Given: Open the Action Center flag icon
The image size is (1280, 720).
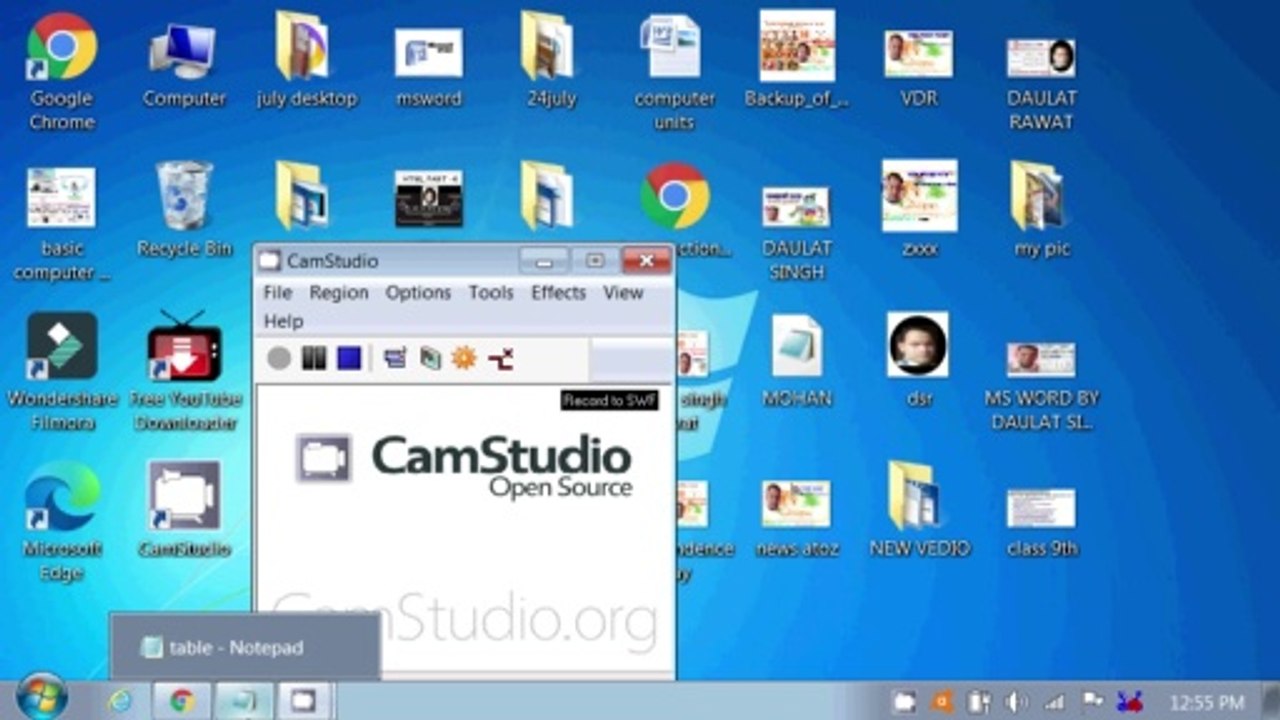Looking at the screenshot, I should coord(1093,702).
